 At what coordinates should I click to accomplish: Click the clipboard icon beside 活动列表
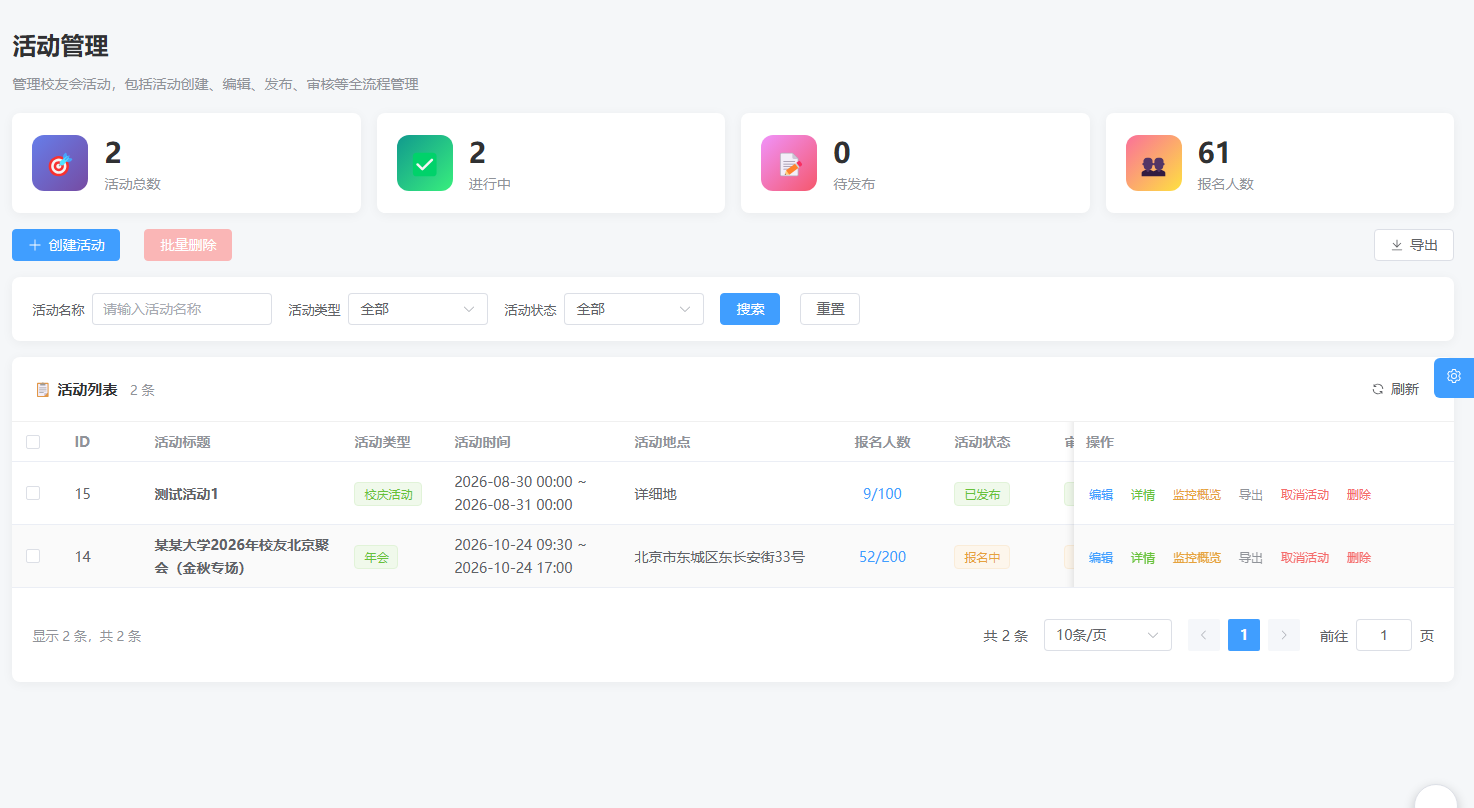(42, 390)
